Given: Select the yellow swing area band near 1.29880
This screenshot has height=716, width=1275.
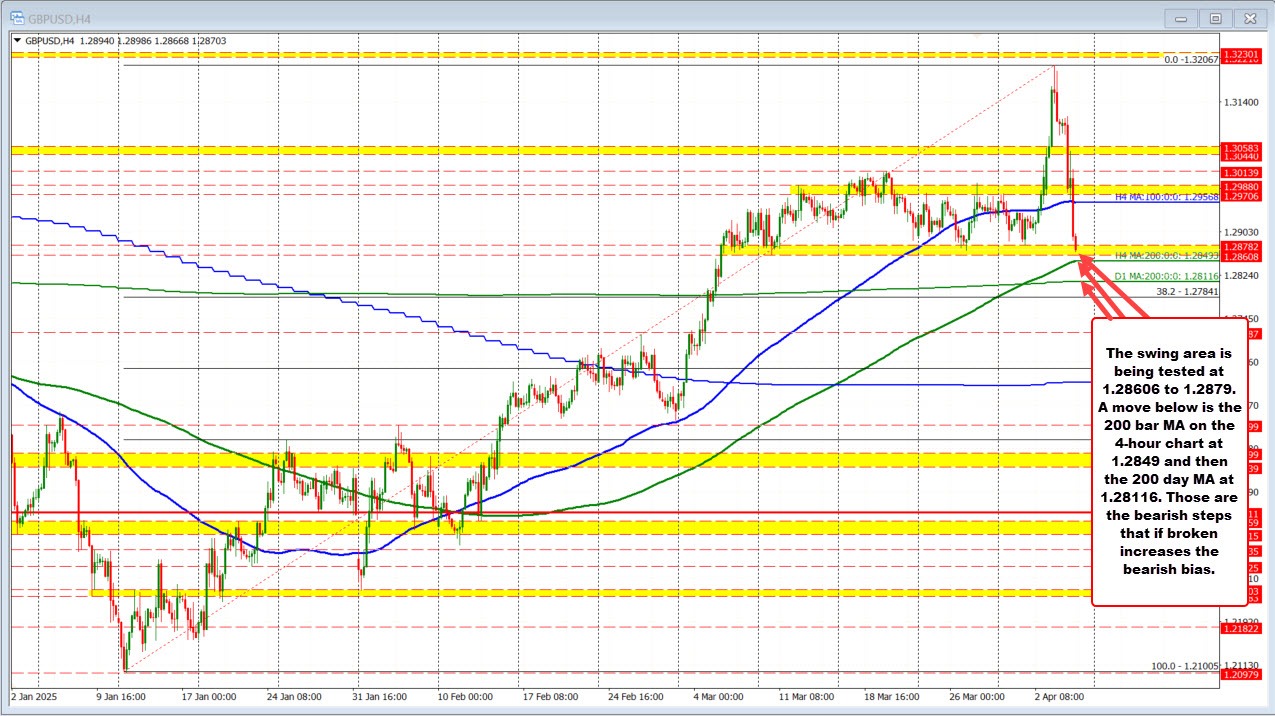Looking at the screenshot, I should tap(950, 190).
